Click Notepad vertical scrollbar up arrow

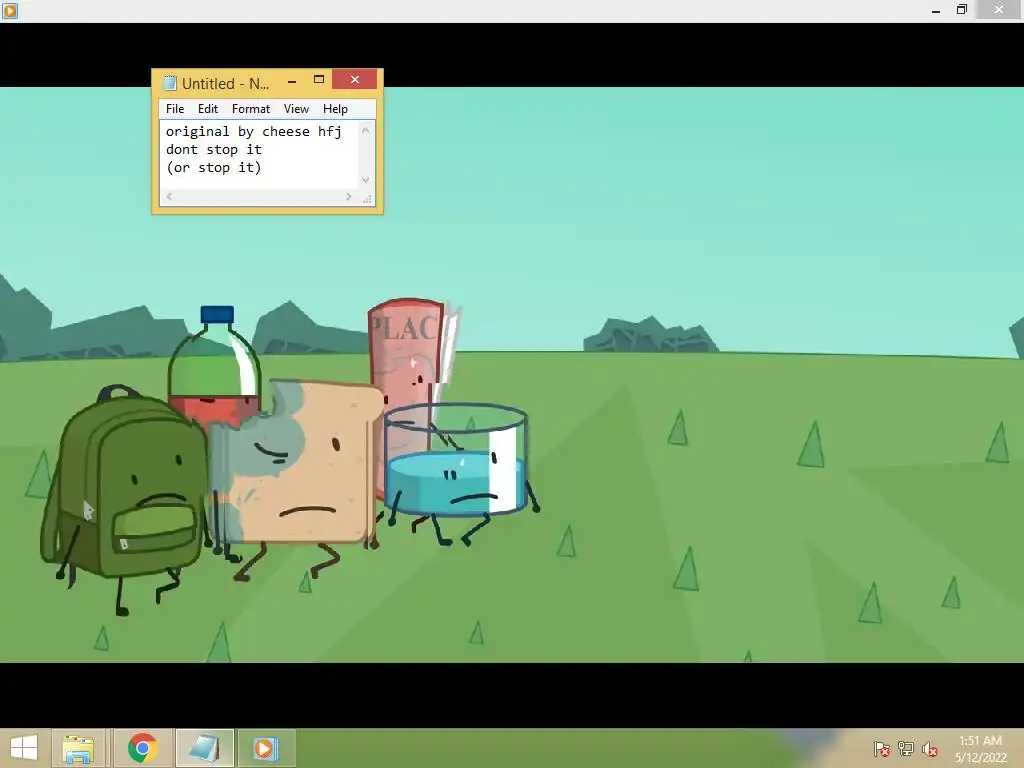[366, 130]
